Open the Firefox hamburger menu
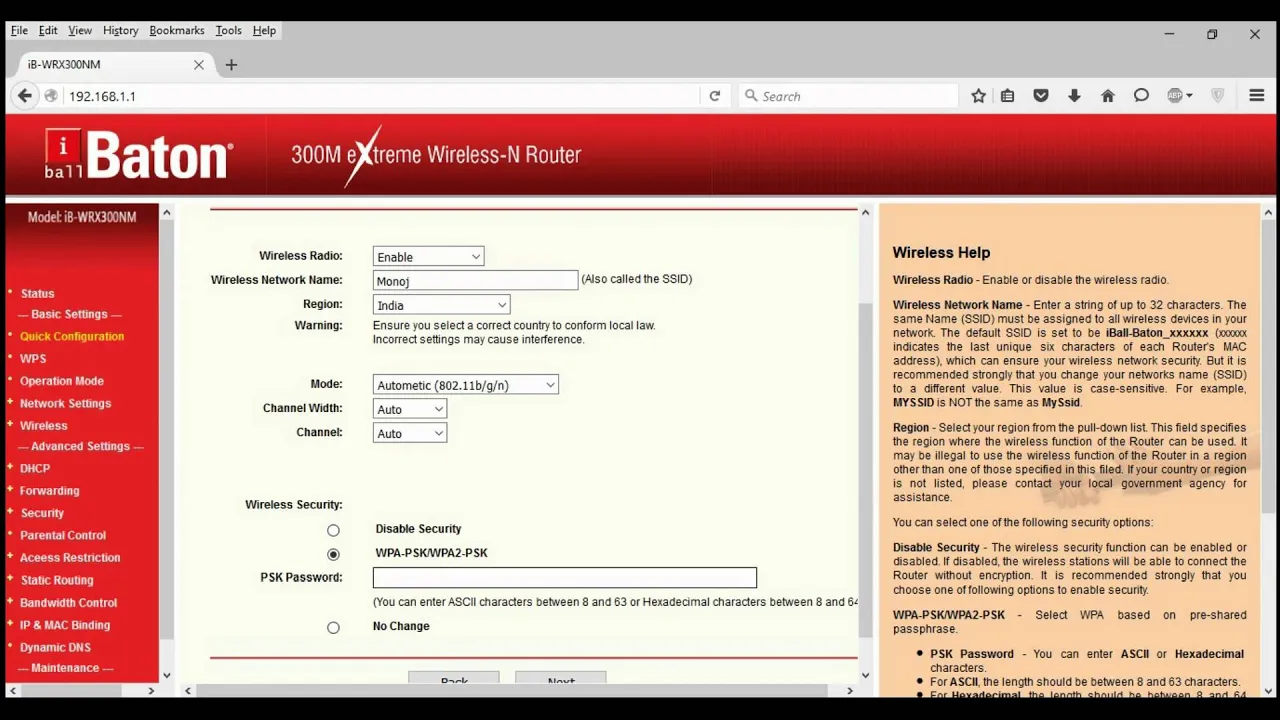 coord(1257,96)
